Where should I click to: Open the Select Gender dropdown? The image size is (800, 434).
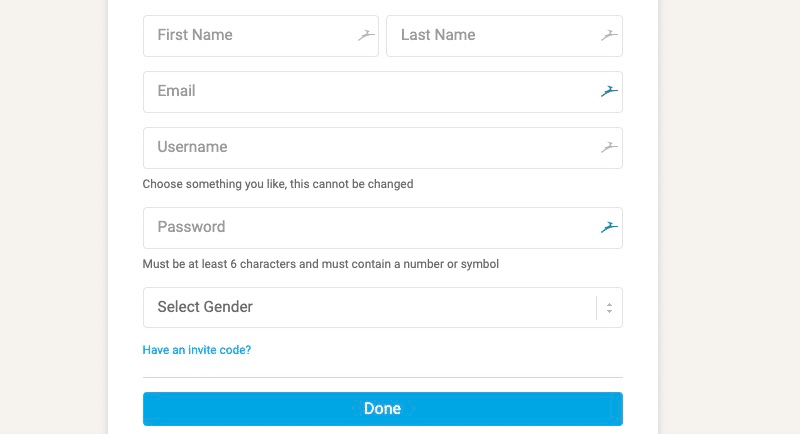click(x=383, y=308)
